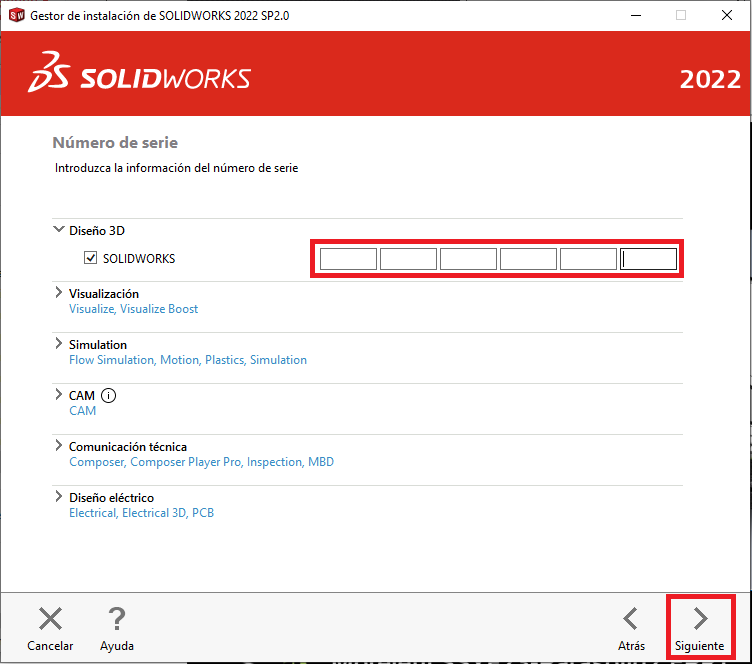Screen dimensions: 752x664
Task: Click the SOLIDWORKS app icon in title bar
Action: tap(17, 15)
